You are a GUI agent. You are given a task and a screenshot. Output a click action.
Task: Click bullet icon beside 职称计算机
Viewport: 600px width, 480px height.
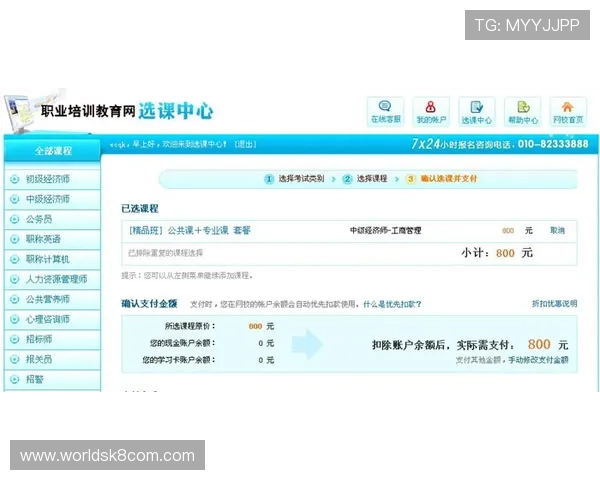point(15,259)
